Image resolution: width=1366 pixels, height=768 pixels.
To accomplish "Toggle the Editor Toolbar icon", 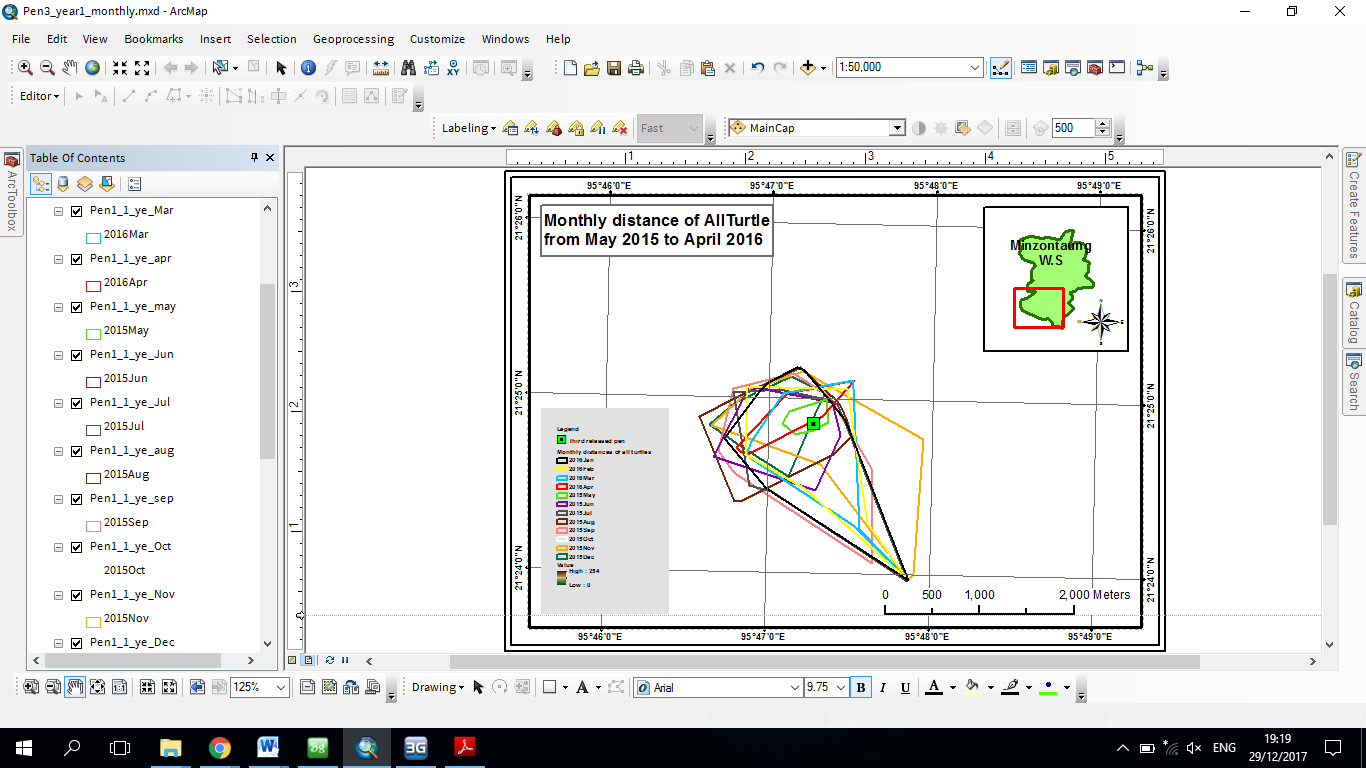I will click(1000, 68).
